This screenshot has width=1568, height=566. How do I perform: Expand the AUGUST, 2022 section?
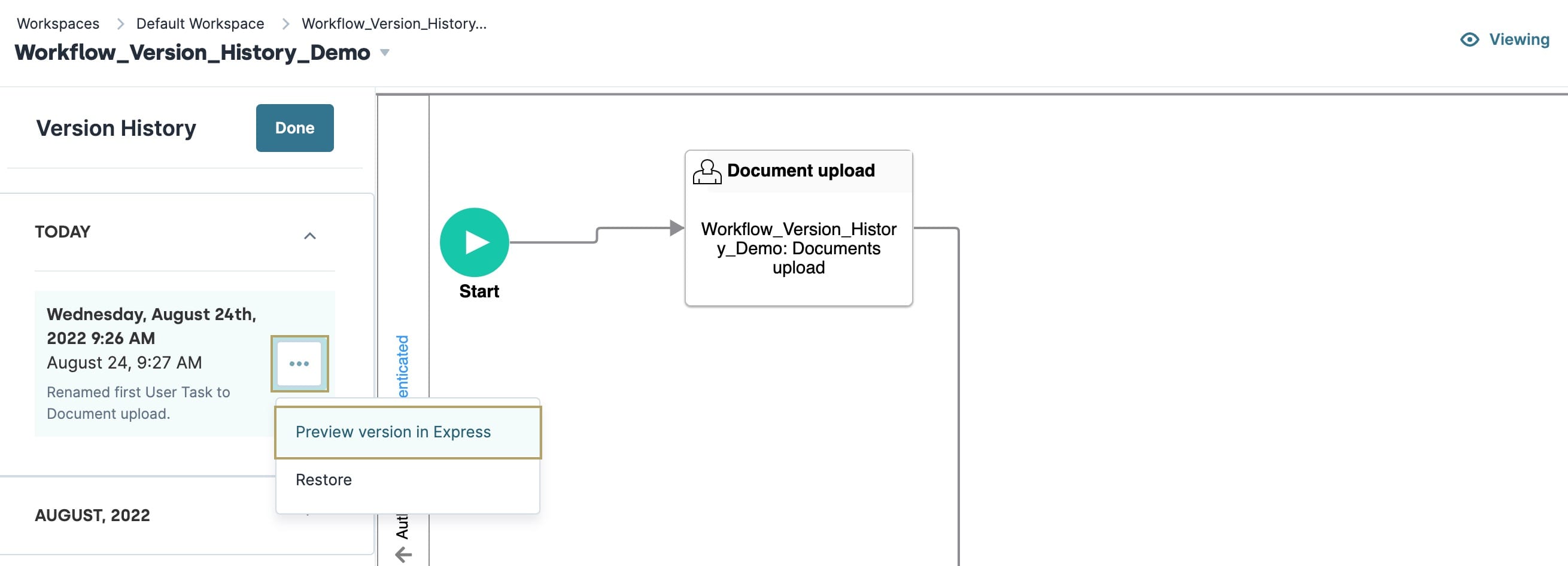pos(185,515)
